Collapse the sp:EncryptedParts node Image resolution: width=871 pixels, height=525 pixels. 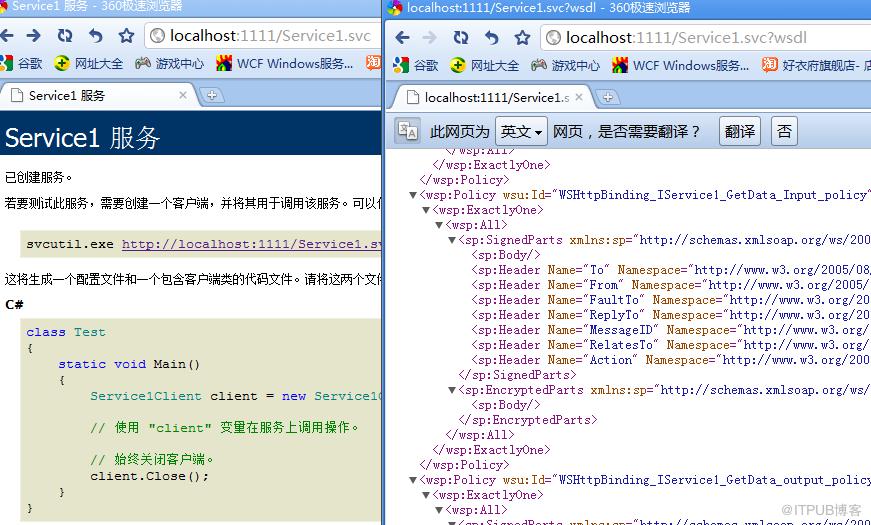pyautogui.click(x=452, y=390)
